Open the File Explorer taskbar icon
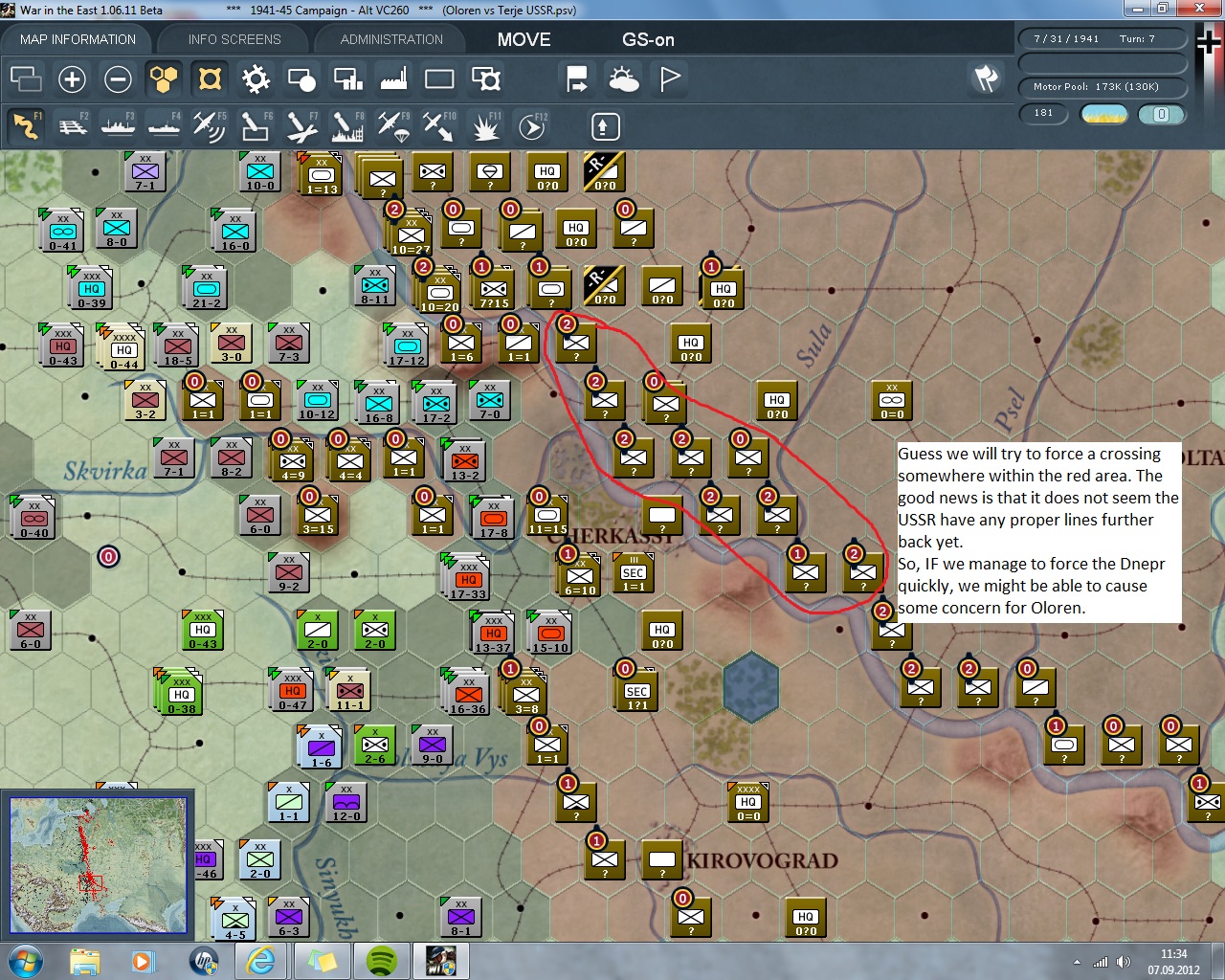This screenshot has height=980, width=1225. [85, 961]
